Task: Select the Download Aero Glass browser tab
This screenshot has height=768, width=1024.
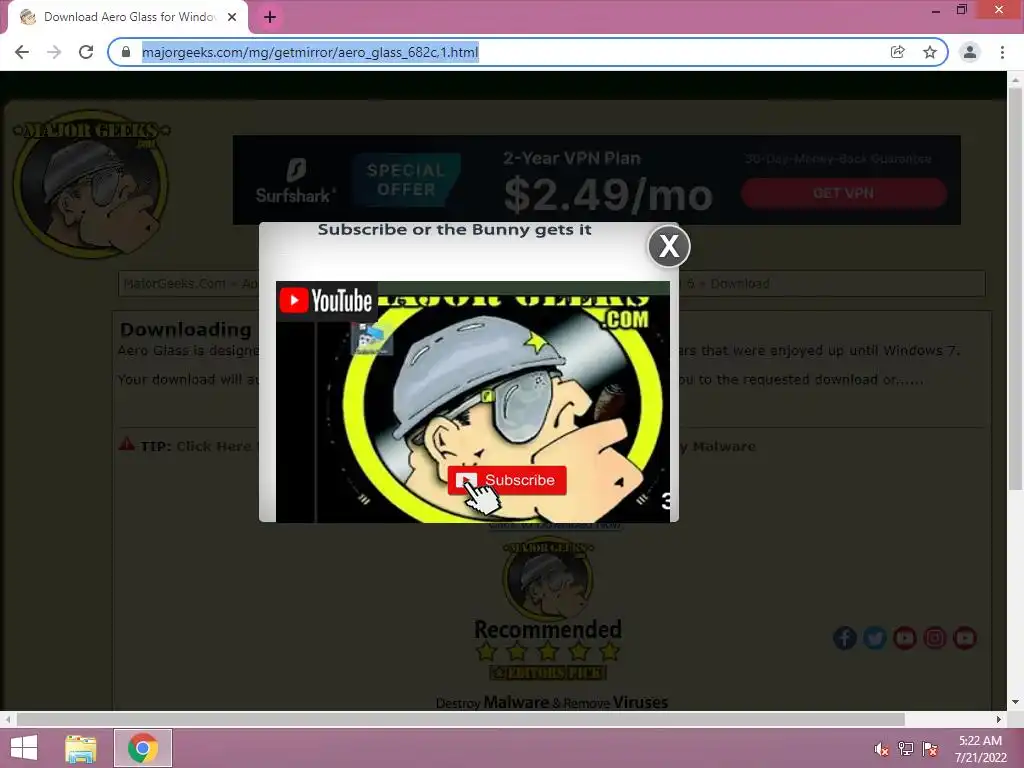Action: tap(128, 18)
